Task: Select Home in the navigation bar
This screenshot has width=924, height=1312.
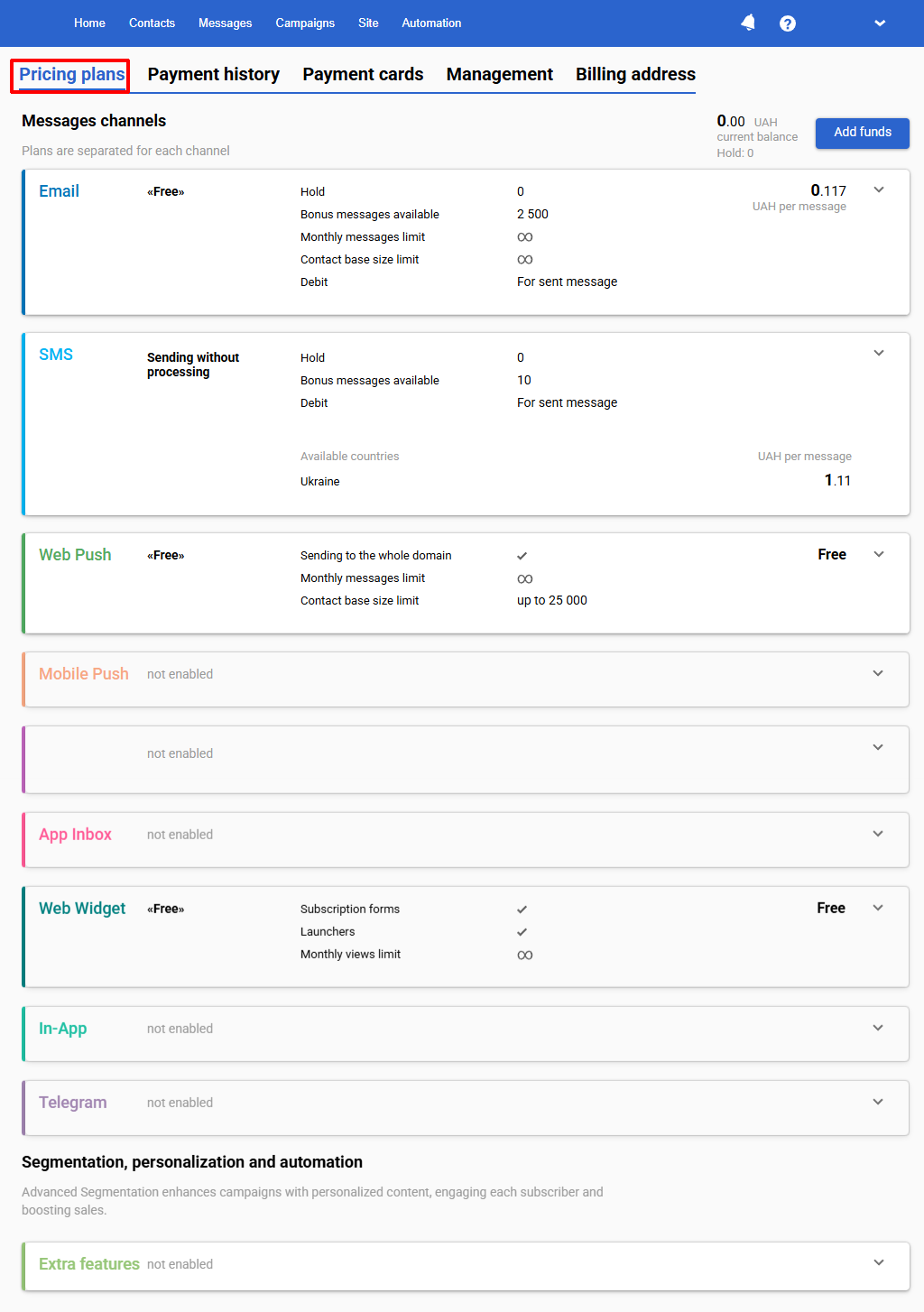Action: click(x=89, y=23)
